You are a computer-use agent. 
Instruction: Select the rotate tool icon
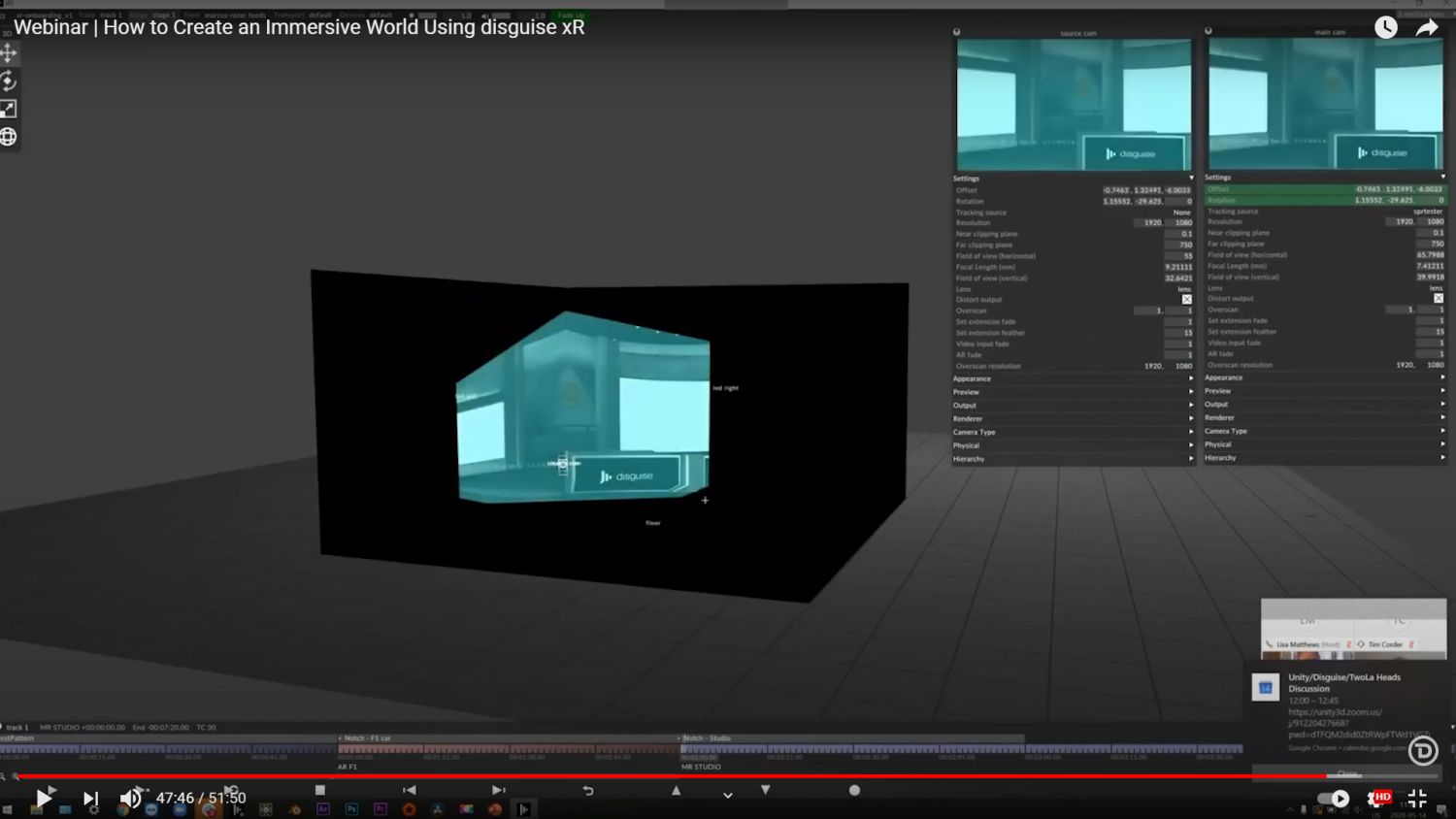(x=8, y=82)
